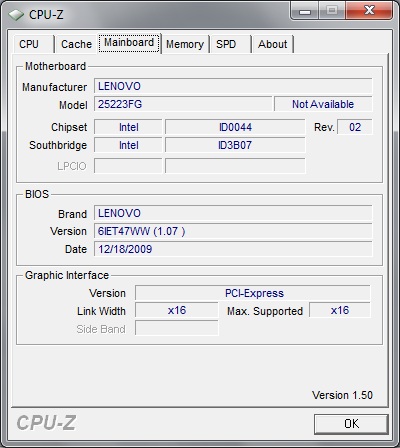The width and height of the screenshot is (400, 448).
Task: Click the disabled maximize button
Action: tap(332, 11)
